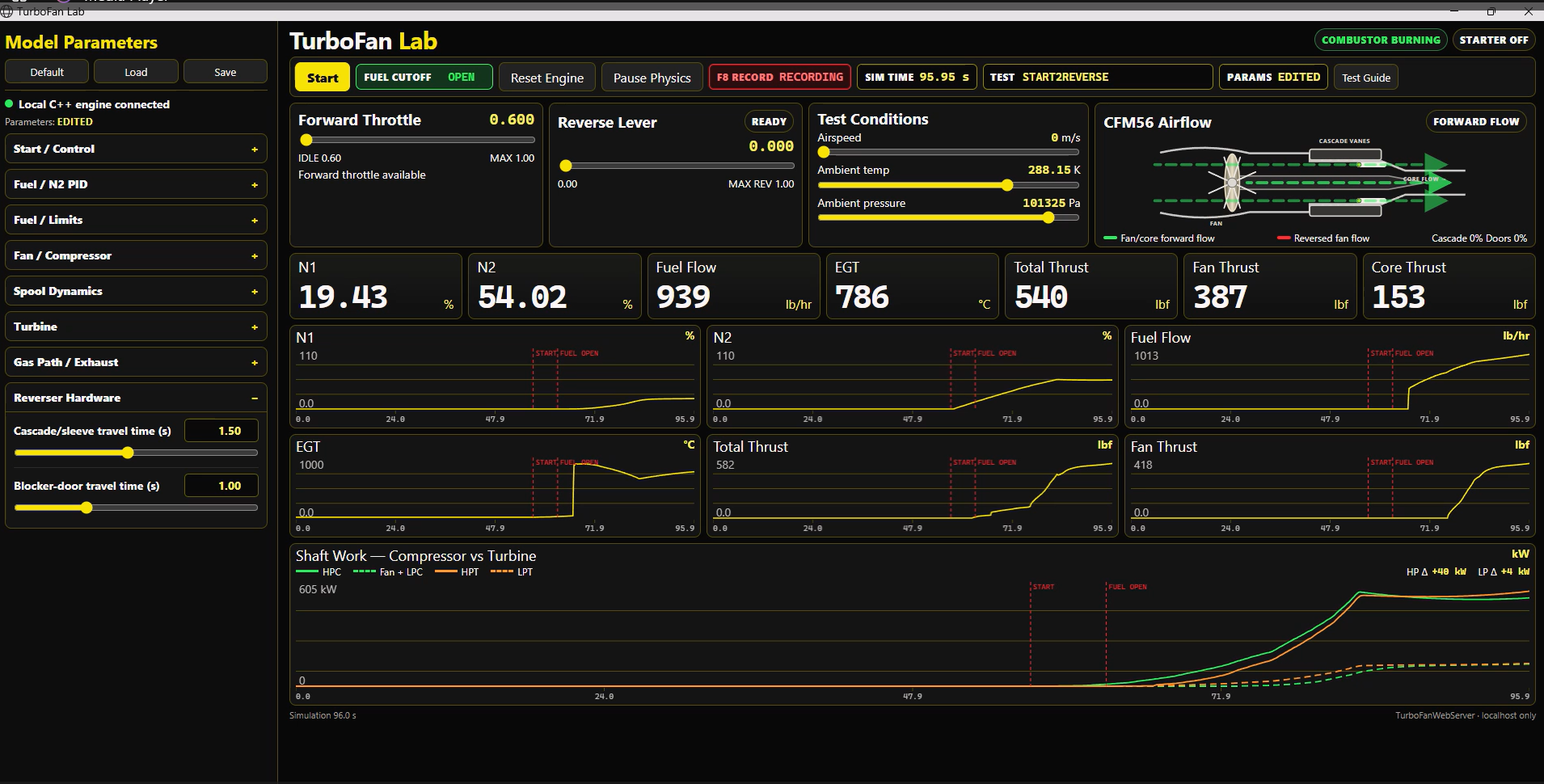Click the Forward throttle available text
The image size is (1544, 784).
pyautogui.click(x=361, y=175)
